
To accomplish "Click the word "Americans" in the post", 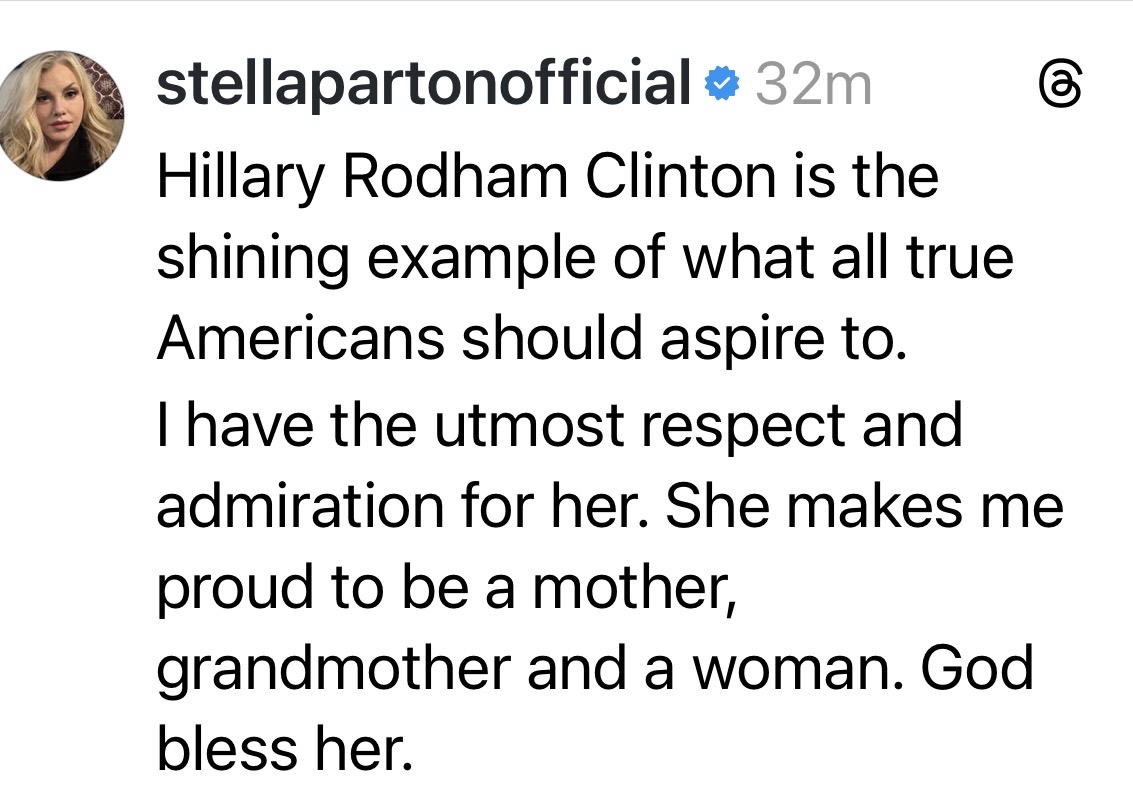I will 300,340.
